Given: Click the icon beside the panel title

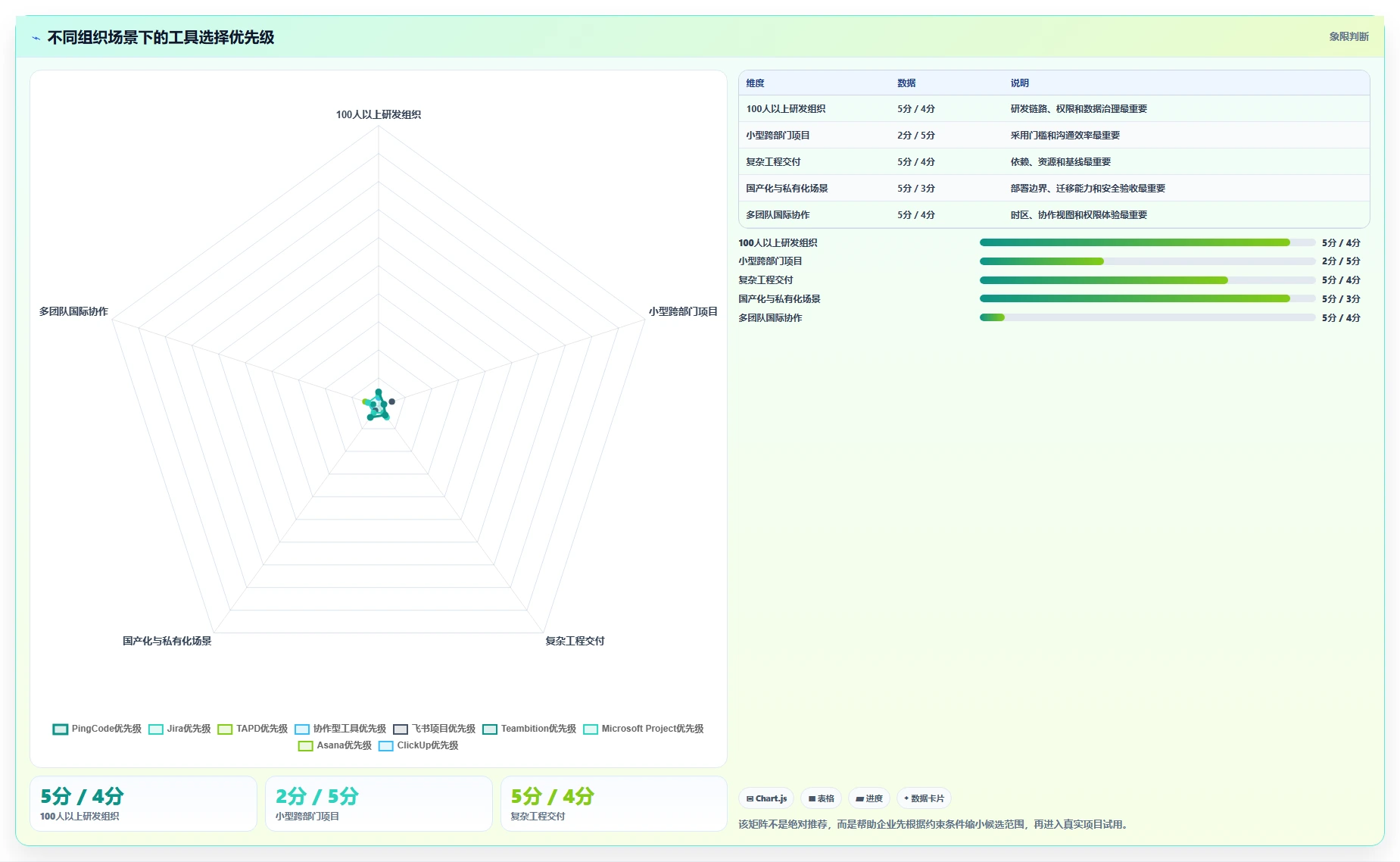Looking at the screenshot, I should pyautogui.click(x=36, y=38).
